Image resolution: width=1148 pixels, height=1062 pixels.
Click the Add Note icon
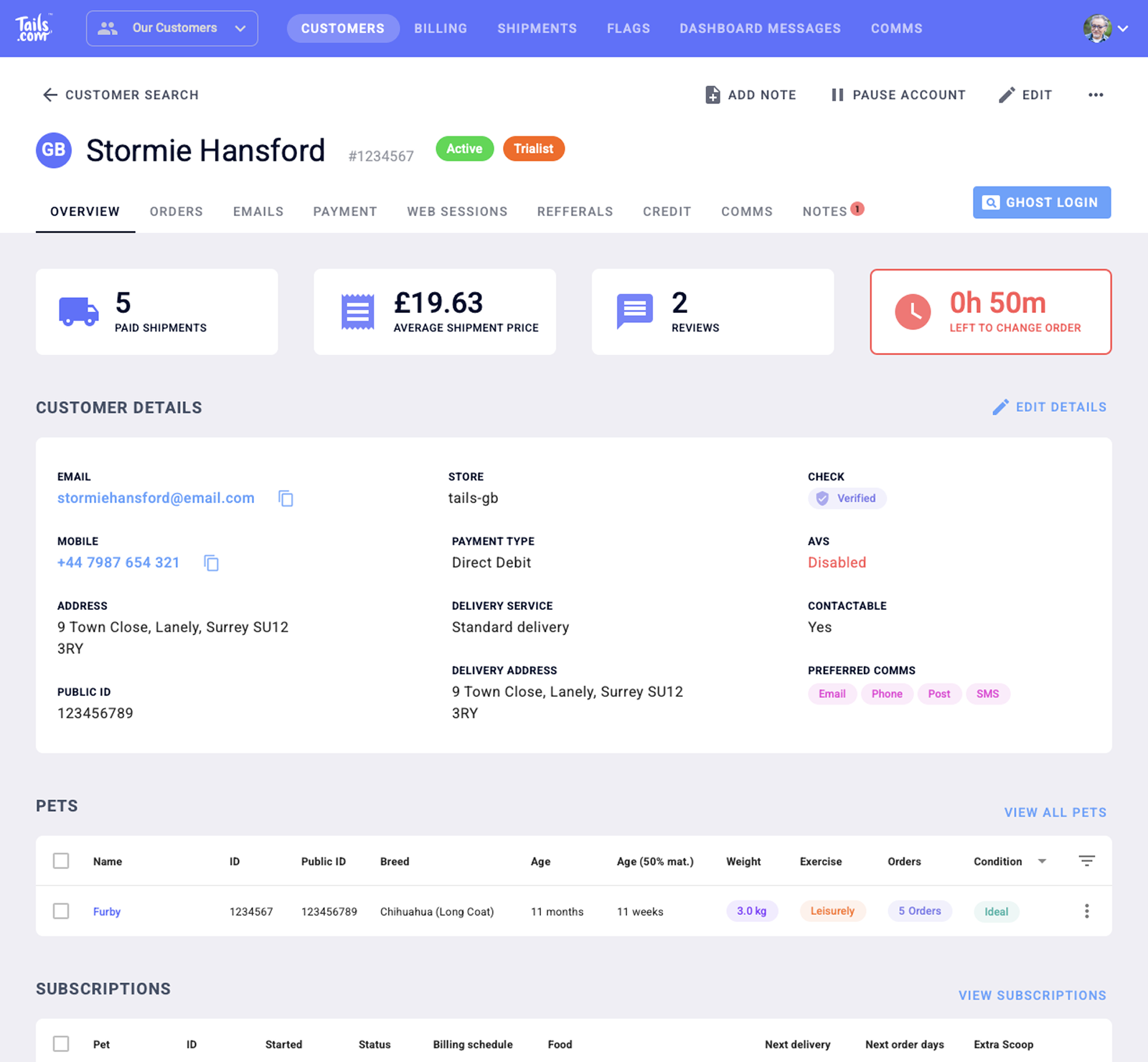coord(712,95)
